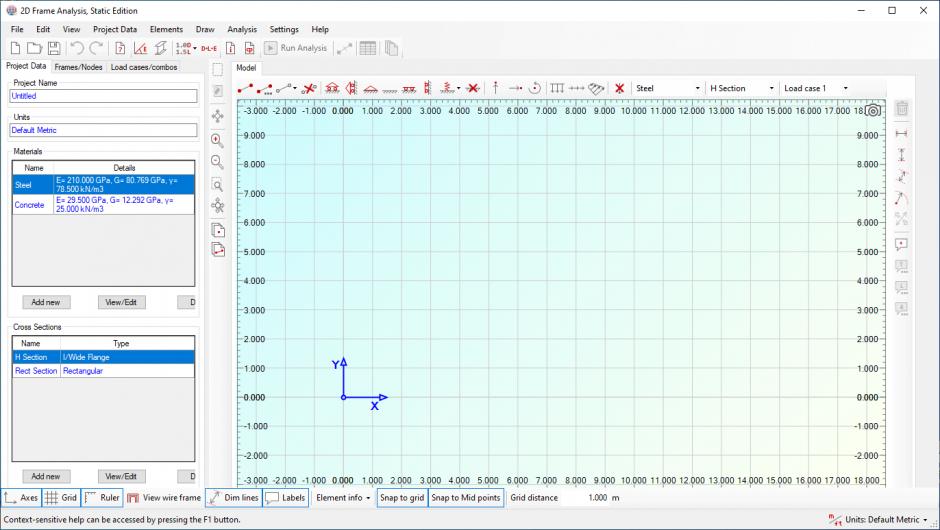Expand the Element info dropdown

point(343,498)
